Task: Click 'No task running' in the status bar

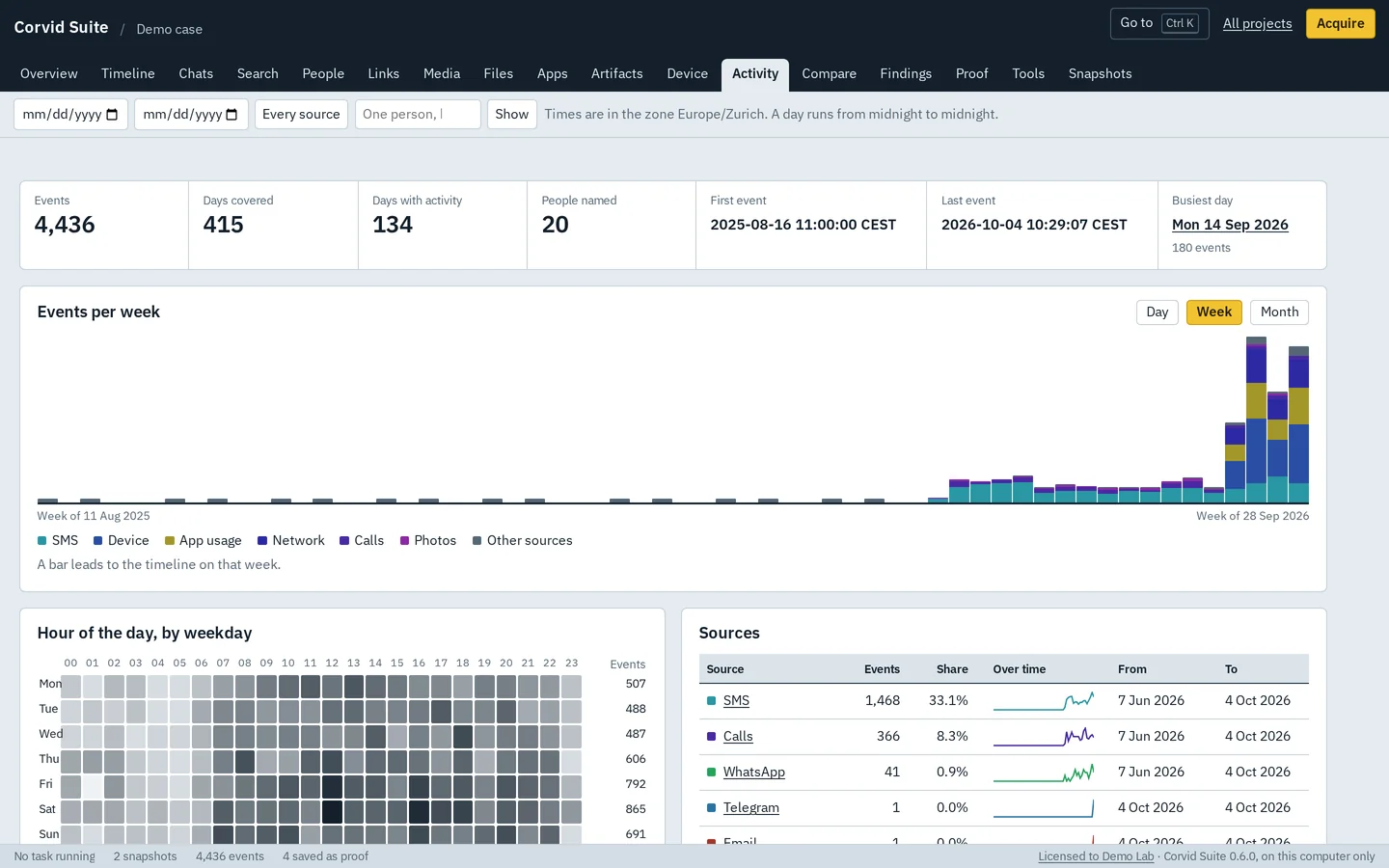Action: point(55,856)
